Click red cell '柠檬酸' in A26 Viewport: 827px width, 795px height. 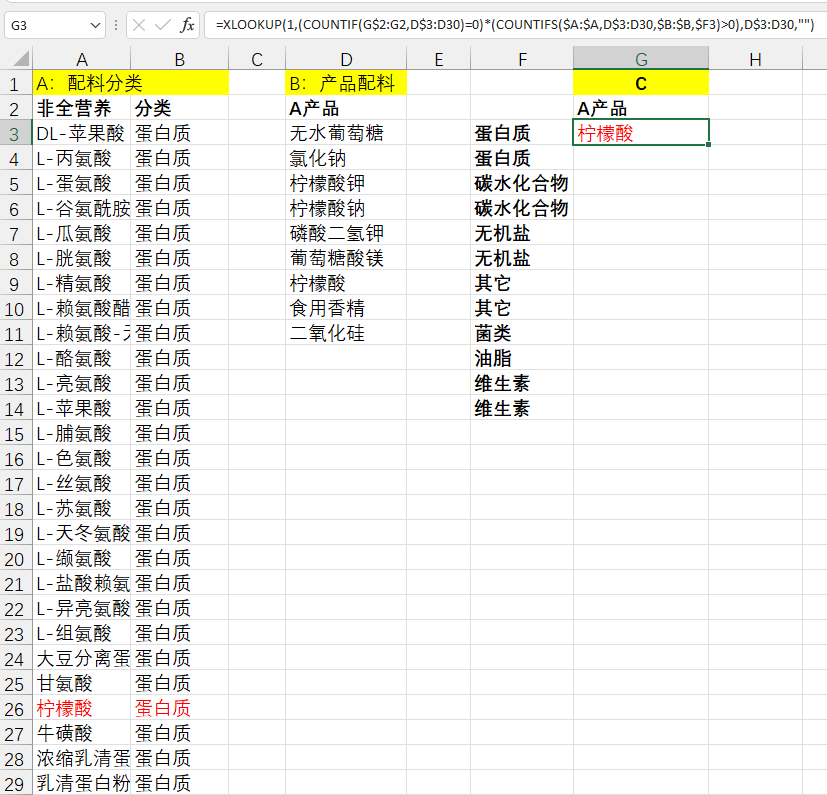click(x=81, y=708)
